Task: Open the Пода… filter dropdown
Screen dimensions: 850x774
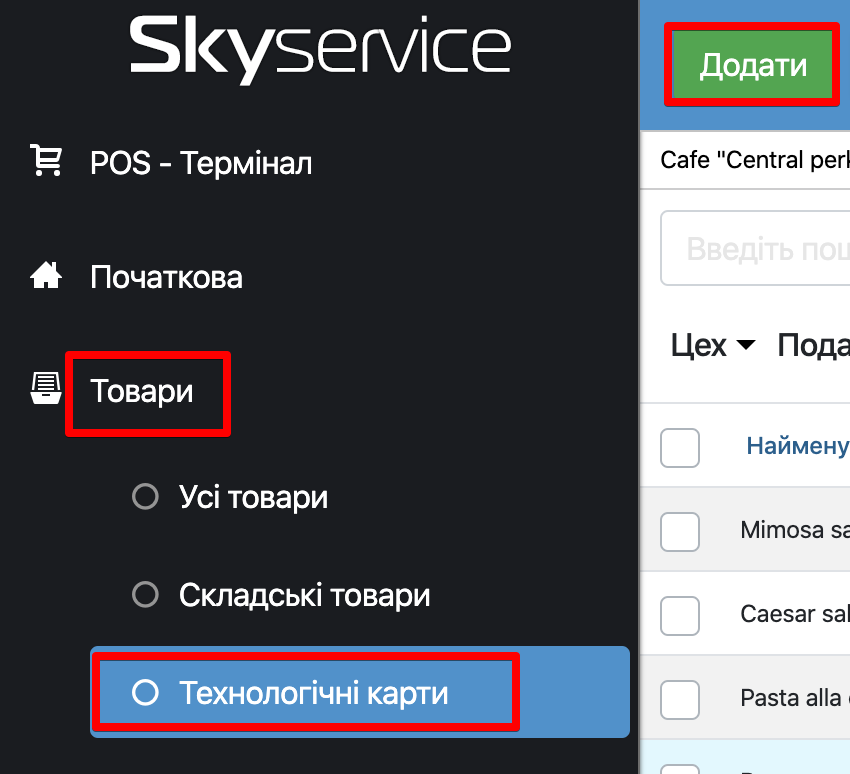Action: pos(812,346)
